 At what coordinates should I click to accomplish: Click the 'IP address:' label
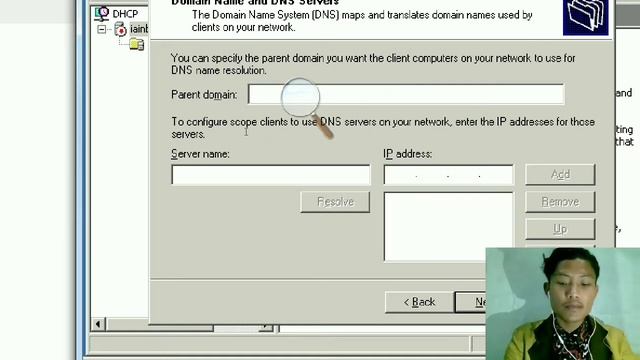click(x=407, y=154)
